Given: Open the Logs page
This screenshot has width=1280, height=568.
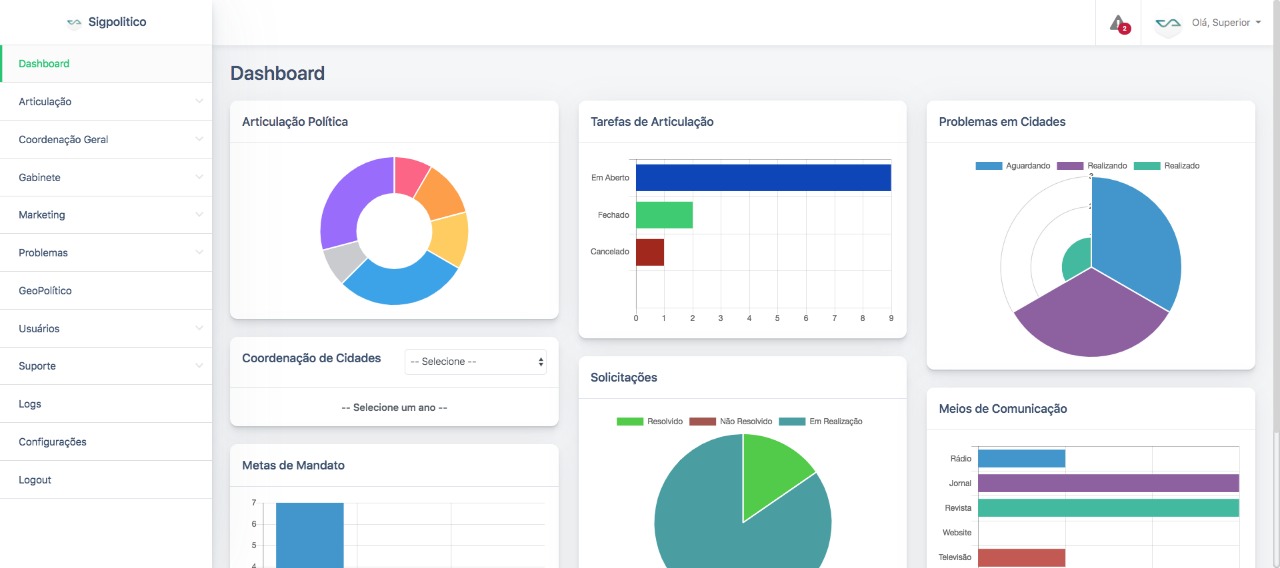Looking at the screenshot, I should pos(30,404).
